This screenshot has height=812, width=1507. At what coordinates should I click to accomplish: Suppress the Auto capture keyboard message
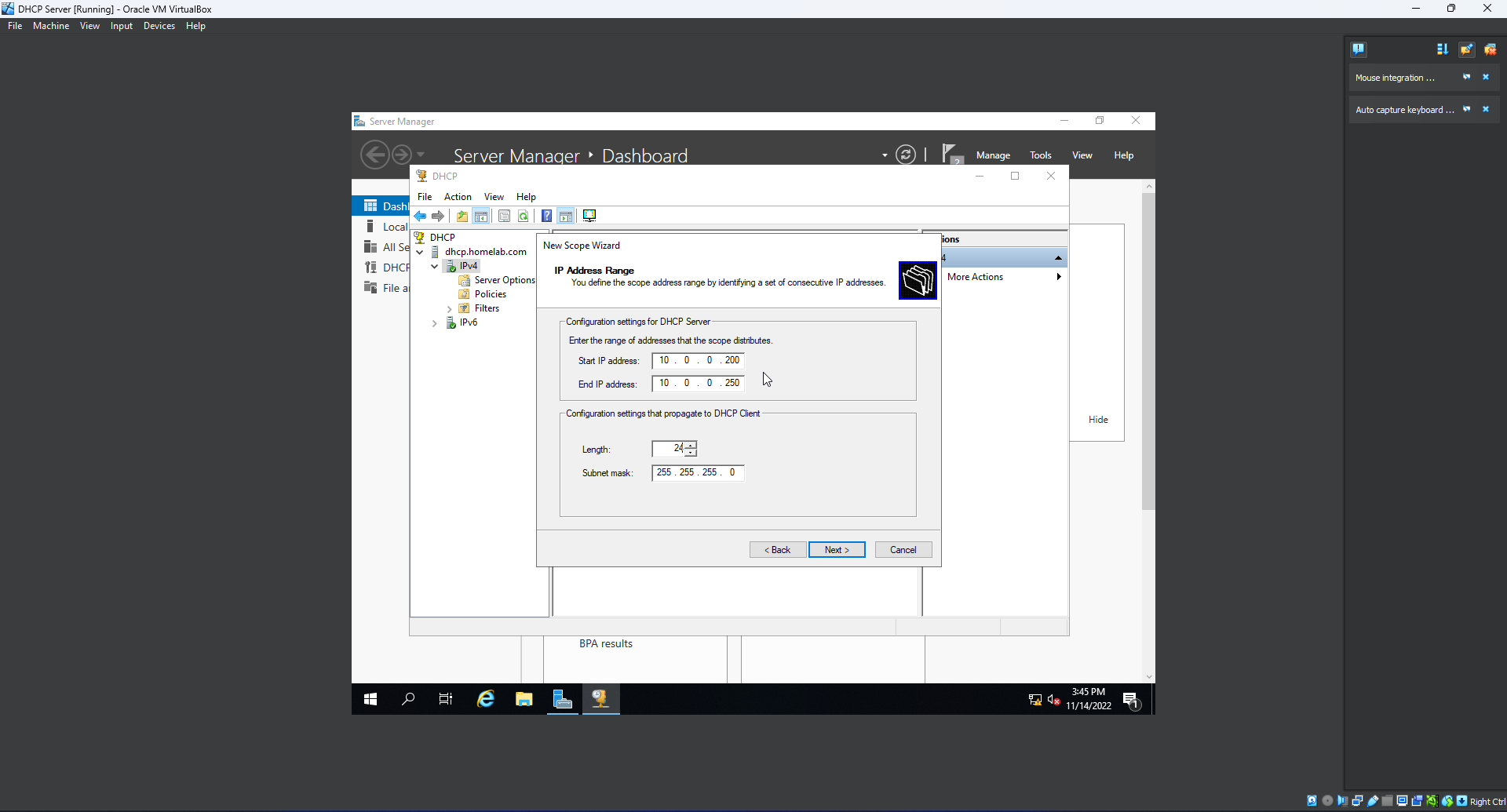click(1466, 109)
